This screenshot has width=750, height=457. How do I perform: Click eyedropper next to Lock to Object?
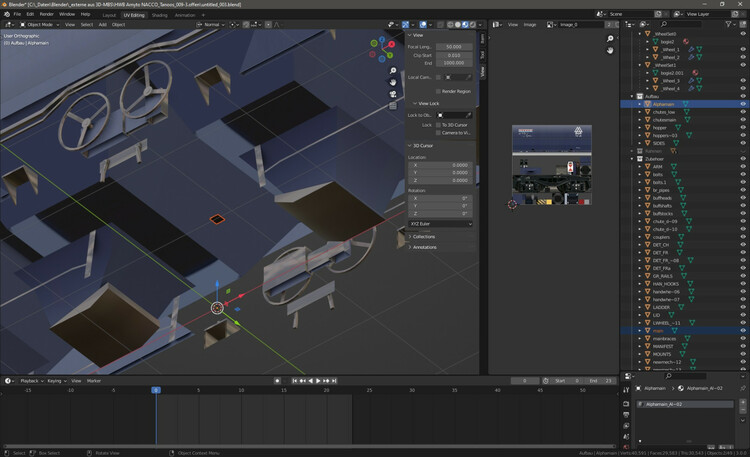coord(468,115)
